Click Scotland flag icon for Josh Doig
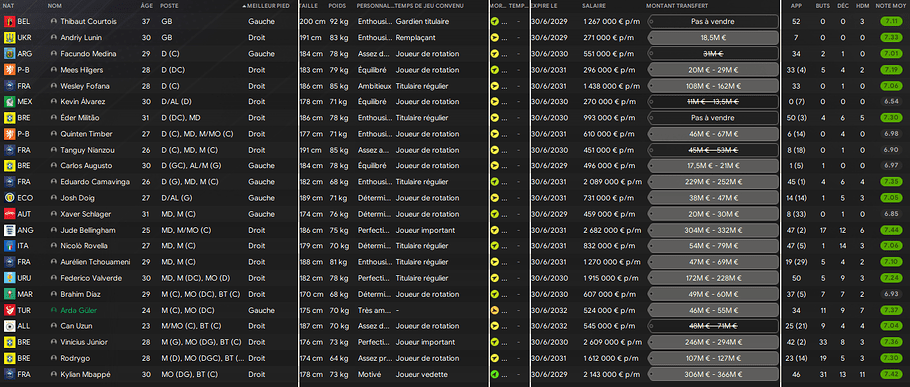910x387 pixels. pos(9,198)
